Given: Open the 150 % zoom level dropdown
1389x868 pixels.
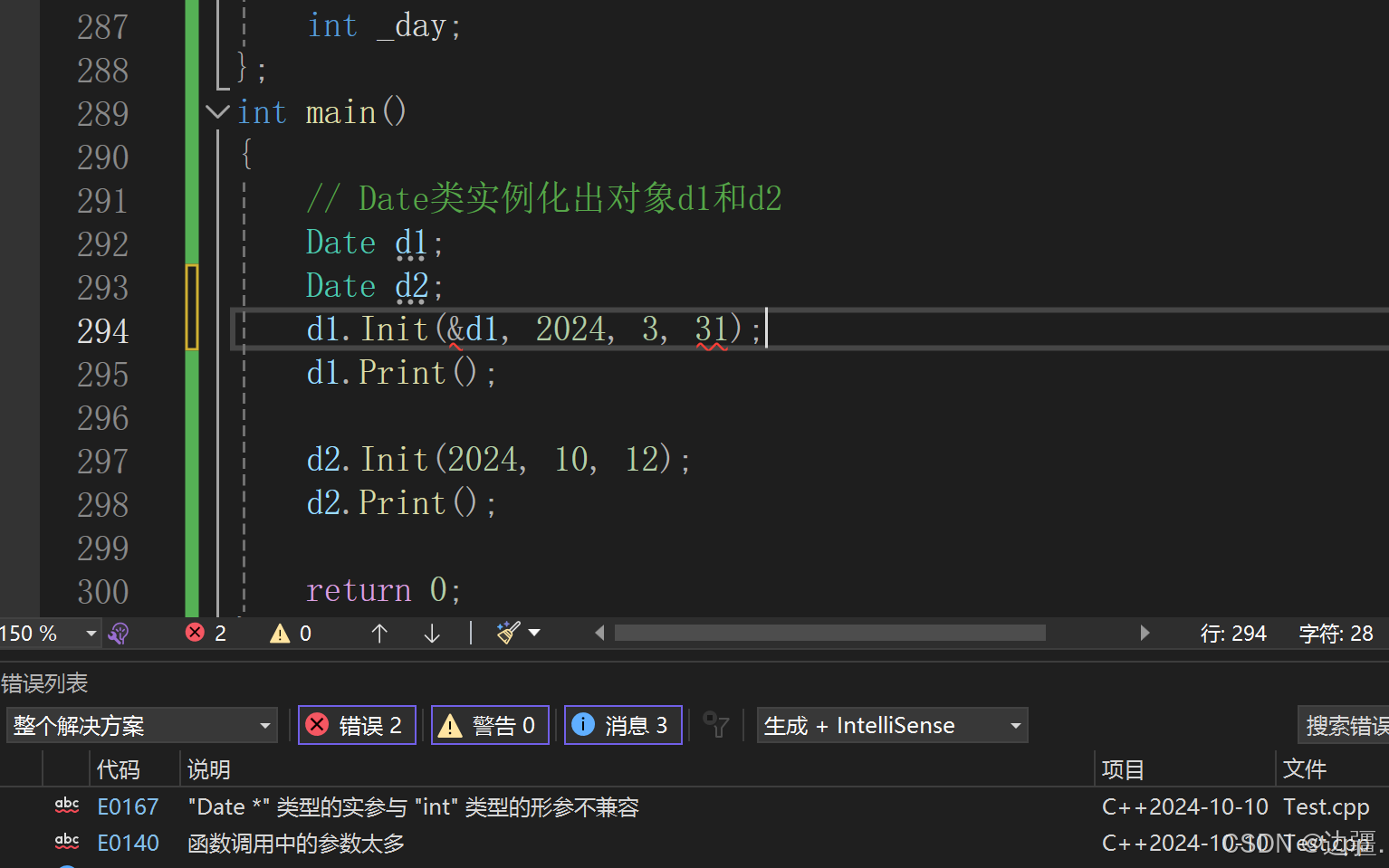Looking at the screenshot, I should click(91, 634).
